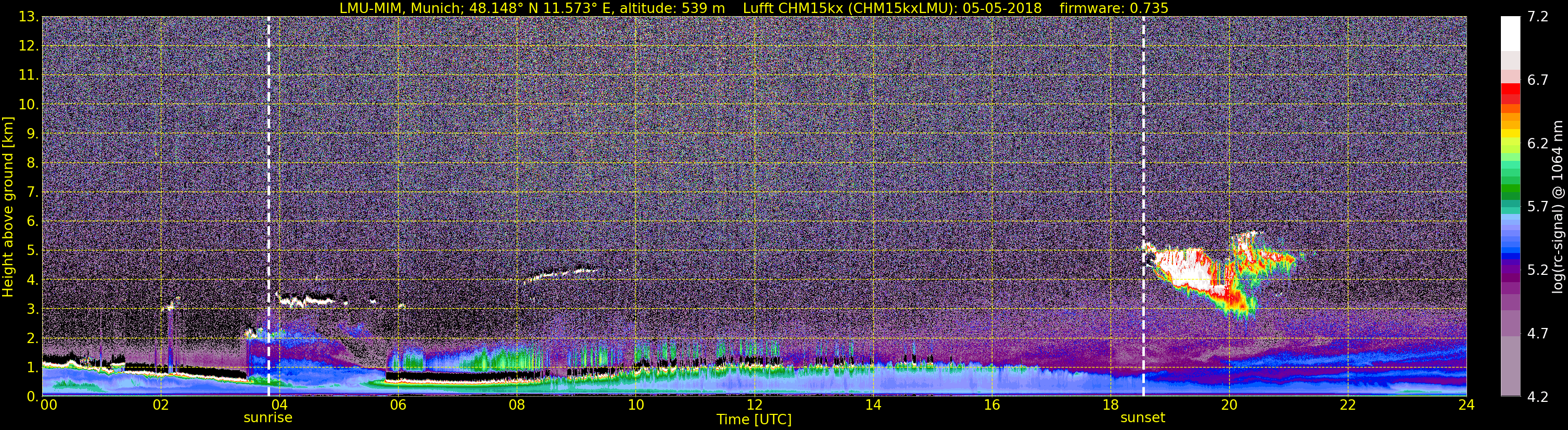The image size is (1568, 430).
Task: Click the height axis tick label '11.'
Action: [x=29, y=75]
